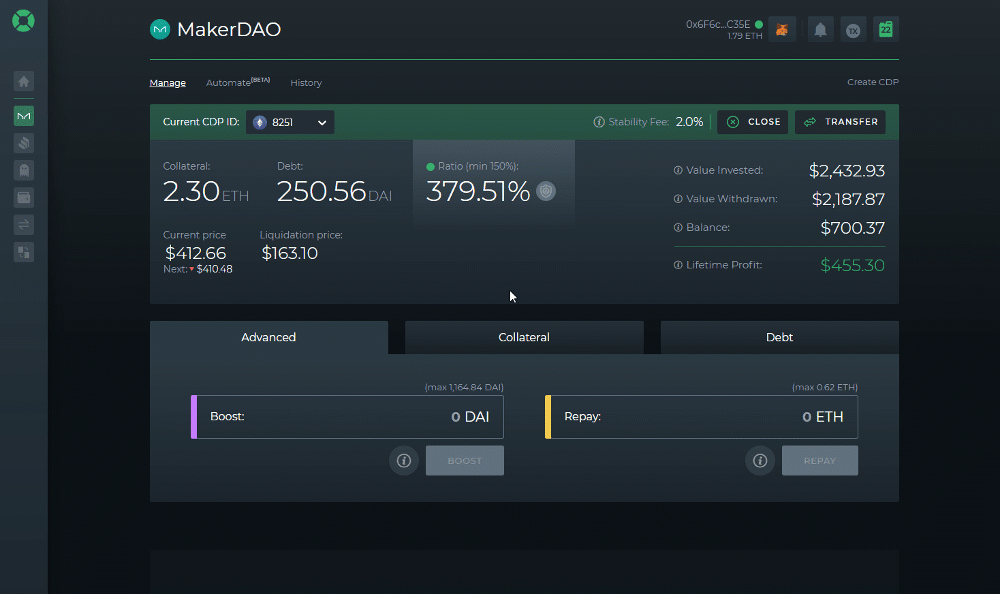
Task: Show Stability Fee info icon
Action: (599, 122)
